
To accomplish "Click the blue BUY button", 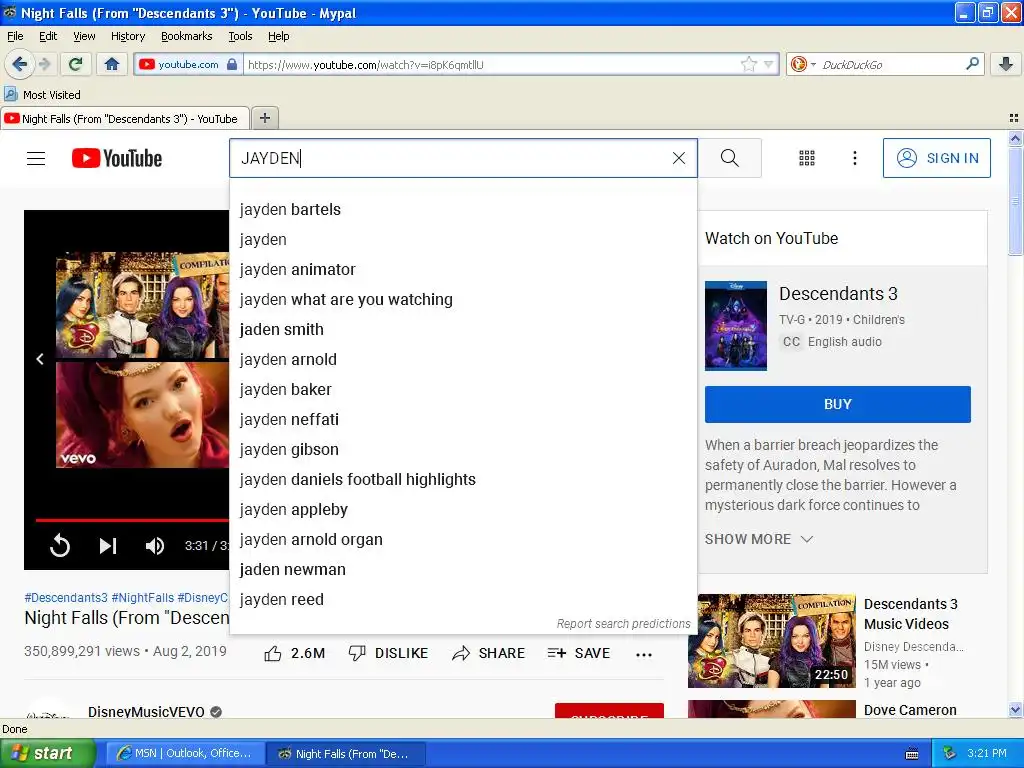I will point(838,404).
